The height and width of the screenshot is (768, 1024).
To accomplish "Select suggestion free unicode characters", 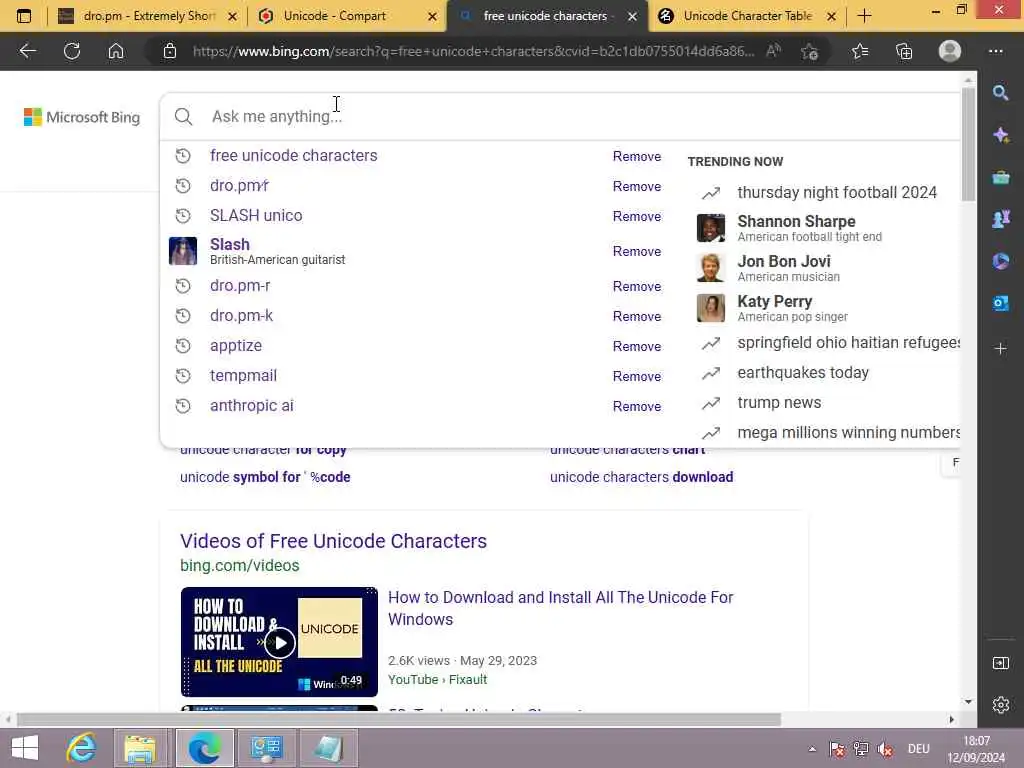I will tap(293, 155).
